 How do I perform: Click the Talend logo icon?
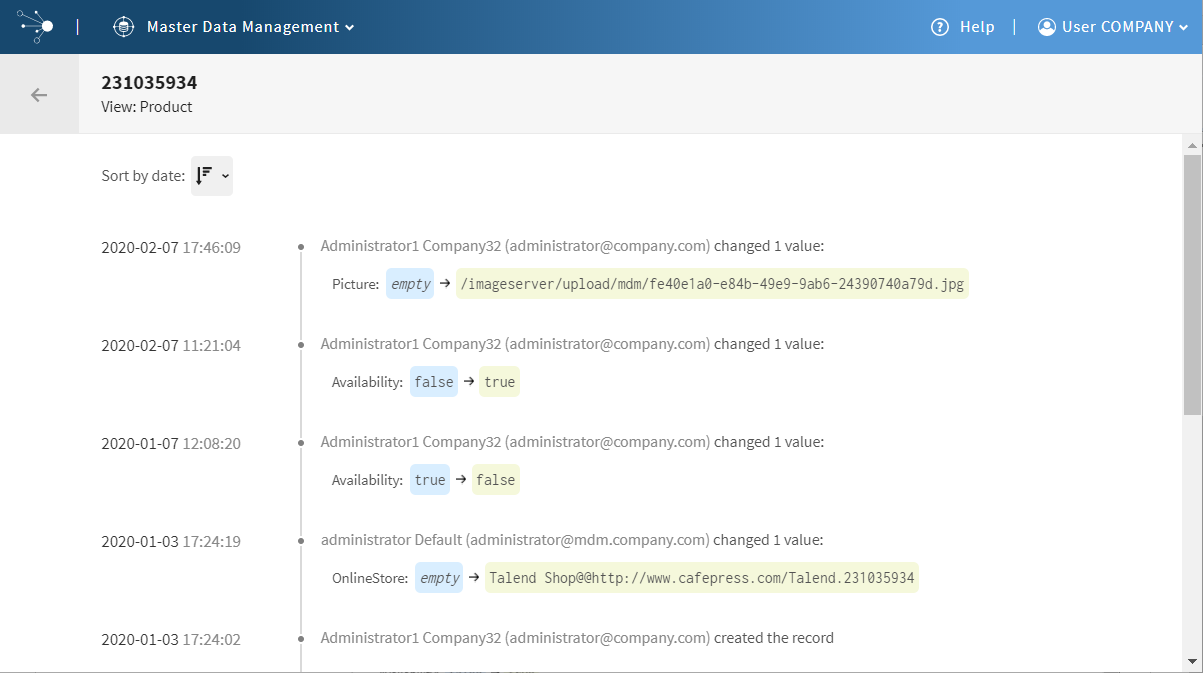(x=36, y=26)
